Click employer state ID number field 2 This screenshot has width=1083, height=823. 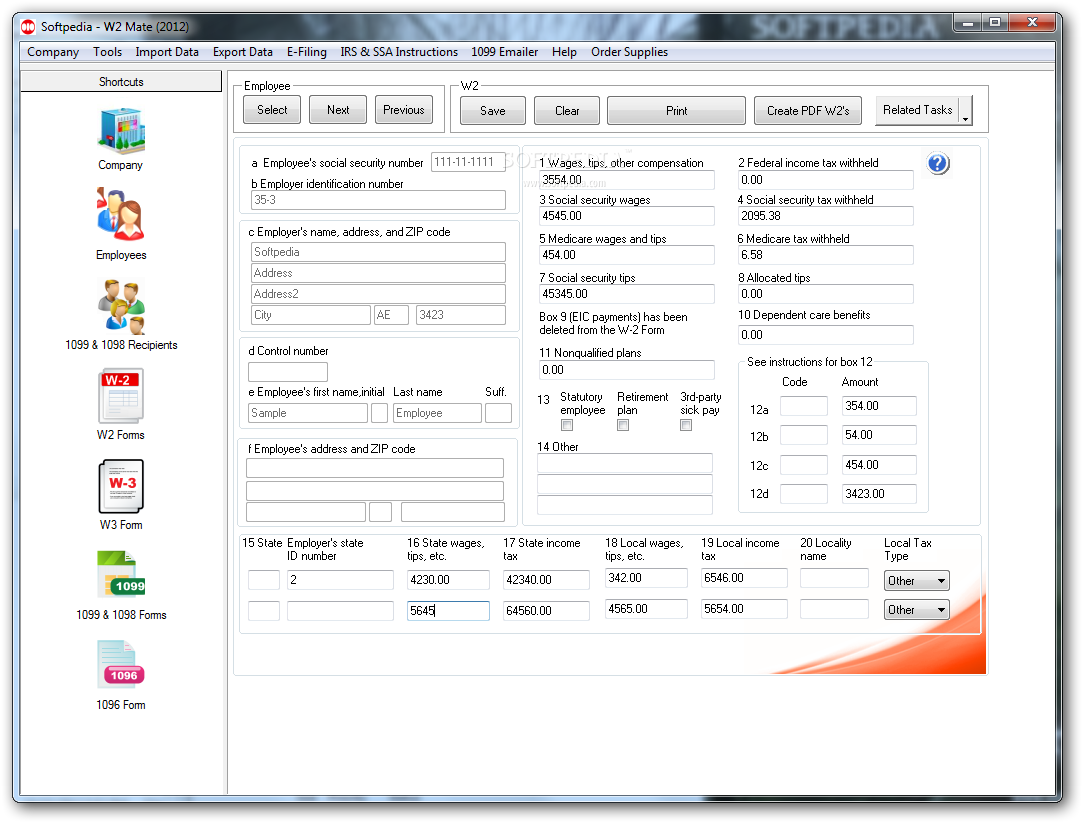[x=340, y=580]
